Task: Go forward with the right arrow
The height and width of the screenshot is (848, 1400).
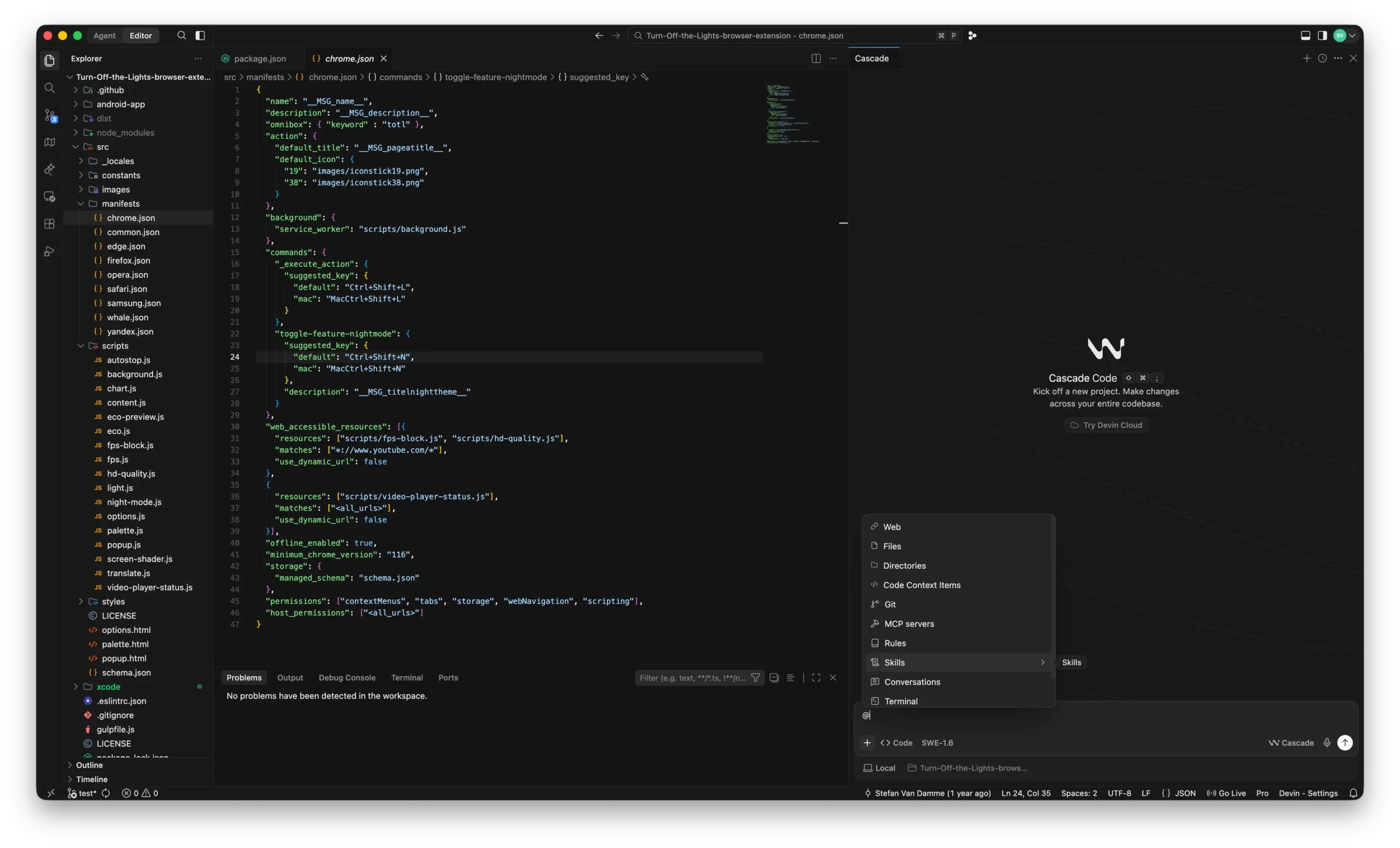Action: click(616, 35)
